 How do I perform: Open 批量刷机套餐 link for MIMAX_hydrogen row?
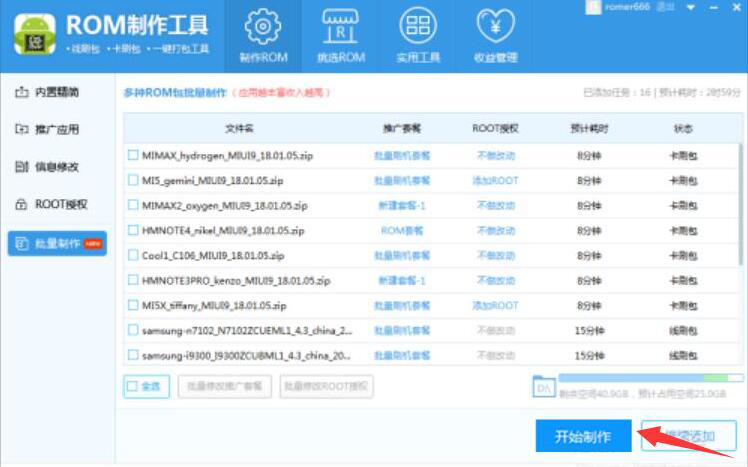(x=402, y=156)
